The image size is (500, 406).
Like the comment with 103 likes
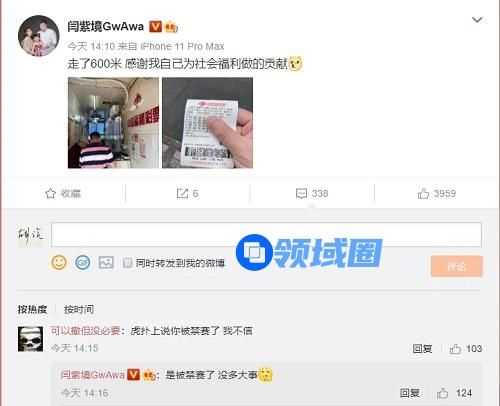pos(455,349)
